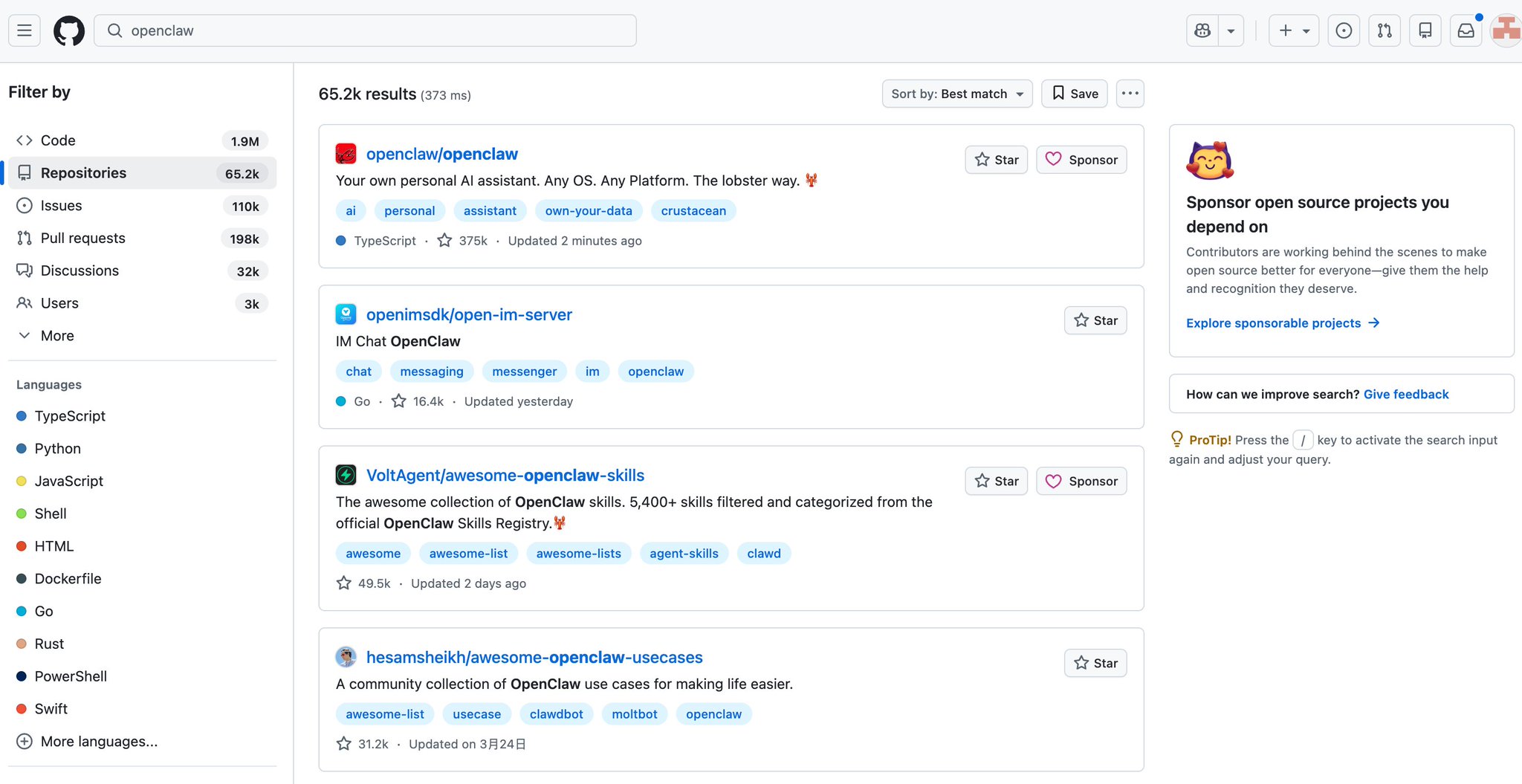This screenshot has height=784, width=1522.
Task: Open Sort by Best match dropdown
Action: point(957,94)
